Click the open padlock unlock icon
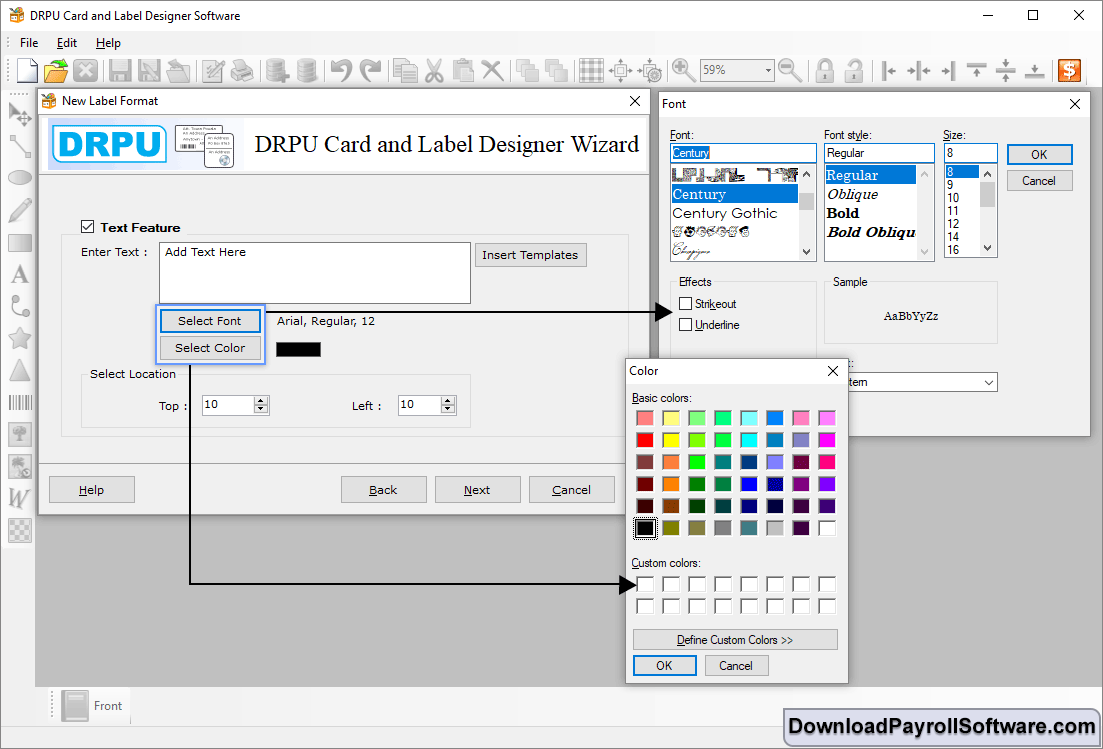Screen dimensions: 1103x749 (853, 70)
